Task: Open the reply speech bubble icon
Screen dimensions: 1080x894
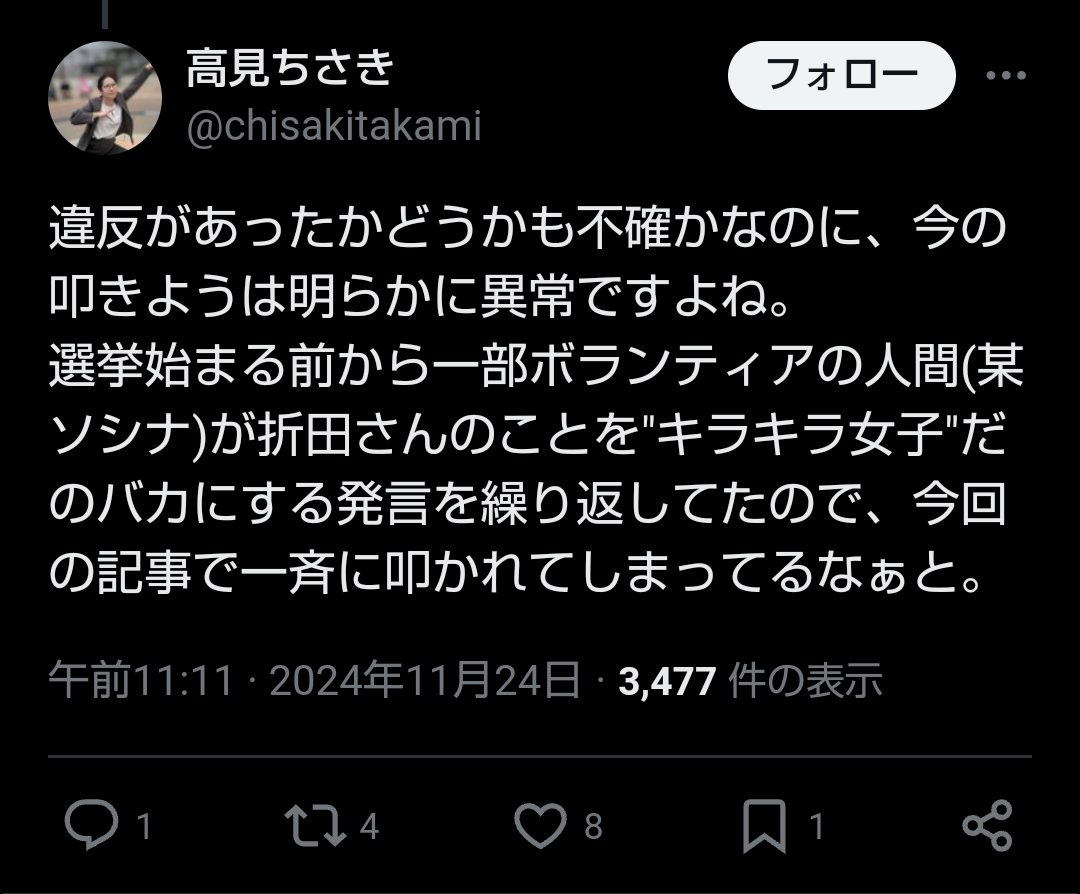Action: tap(91, 824)
